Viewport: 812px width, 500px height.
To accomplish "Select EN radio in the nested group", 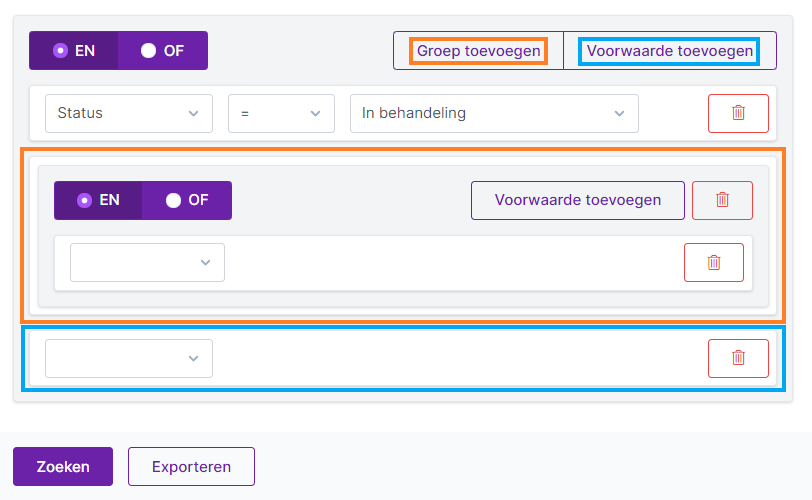I will (98, 200).
